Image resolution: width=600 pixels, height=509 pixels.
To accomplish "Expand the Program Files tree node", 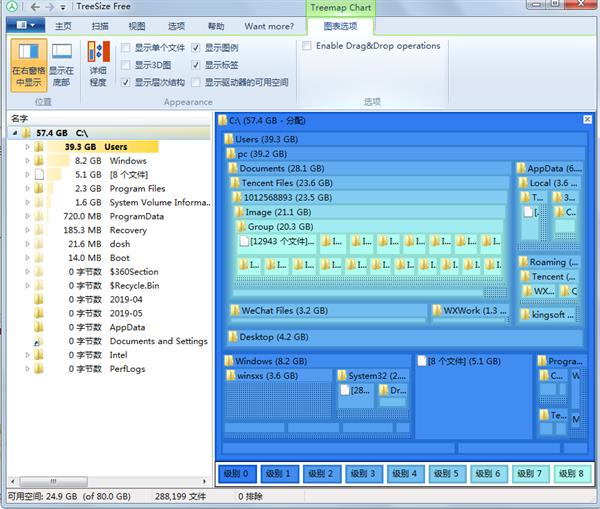I will pos(27,188).
